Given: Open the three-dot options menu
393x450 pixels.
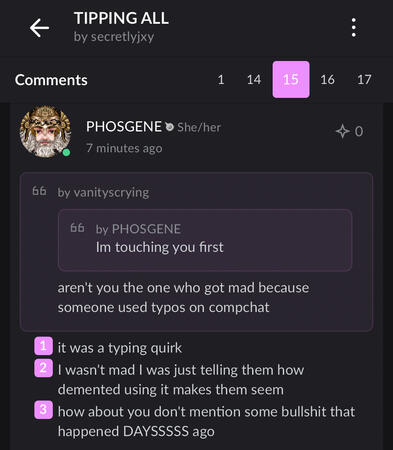Looking at the screenshot, I should tap(354, 28).
